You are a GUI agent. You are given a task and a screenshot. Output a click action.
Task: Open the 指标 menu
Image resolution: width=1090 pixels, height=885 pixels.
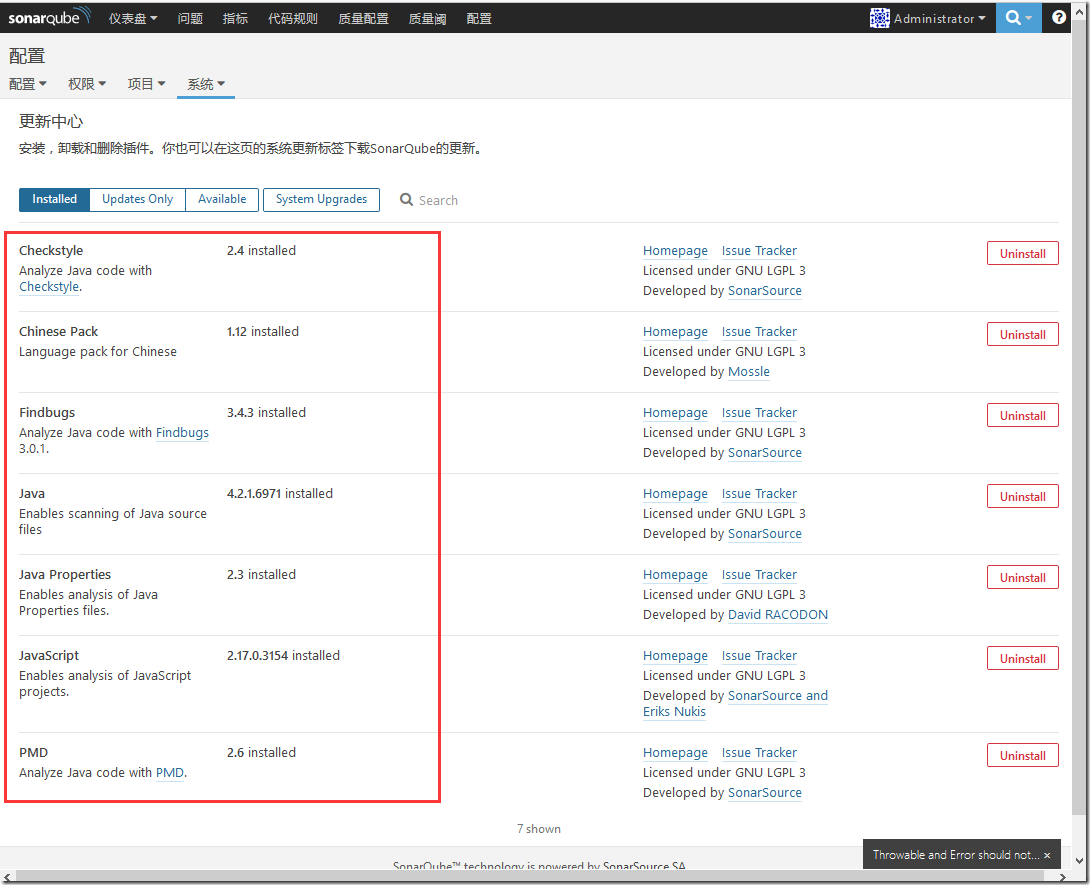(235, 19)
